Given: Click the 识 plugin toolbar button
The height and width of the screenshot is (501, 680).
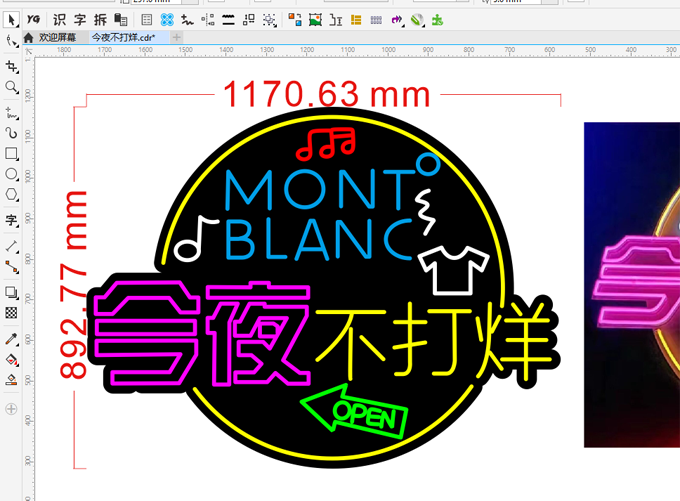Looking at the screenshot, I should pyautogui.click(x=59, y=20).
